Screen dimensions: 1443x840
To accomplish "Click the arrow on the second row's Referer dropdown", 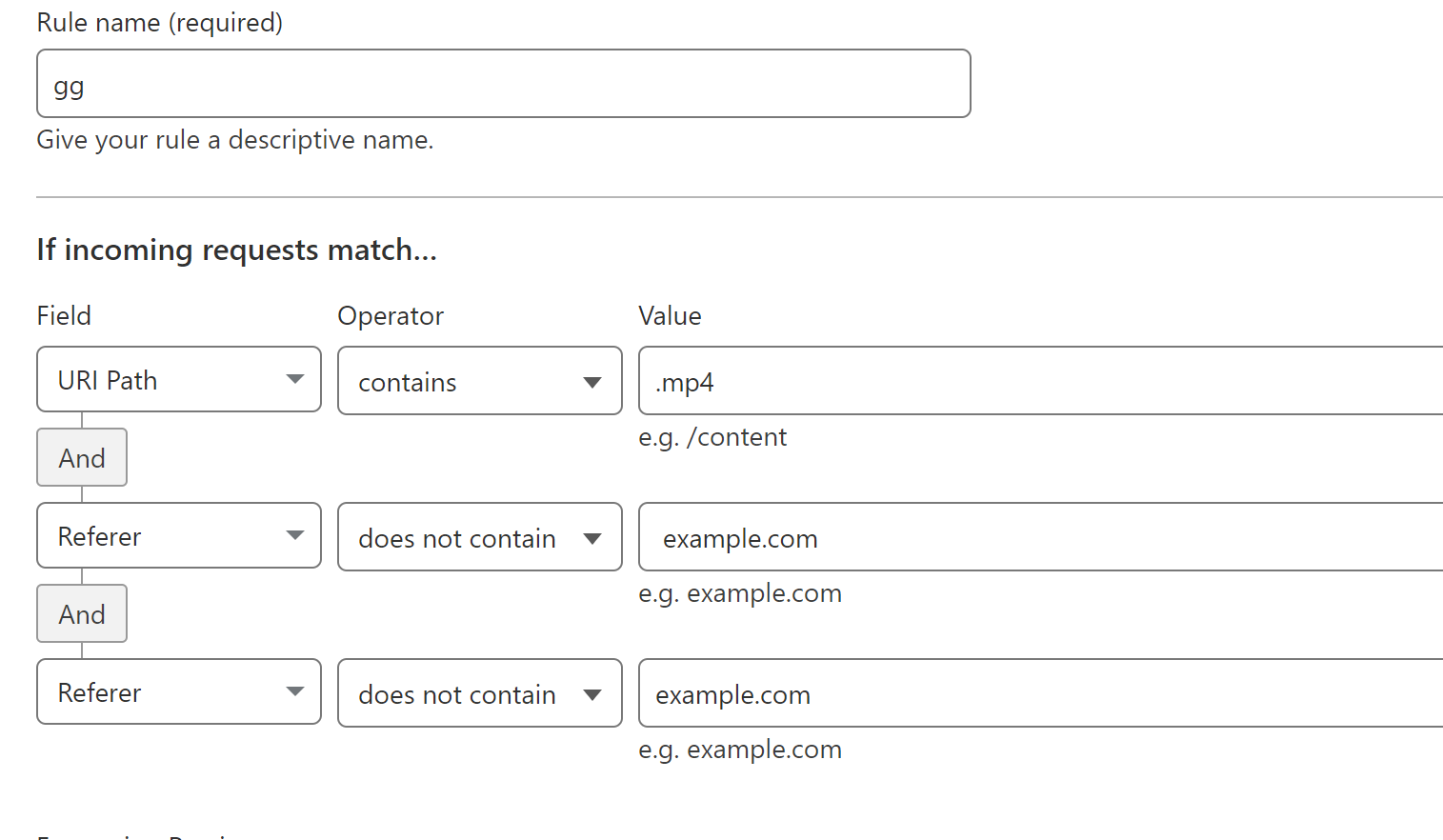I will [295, 535].
